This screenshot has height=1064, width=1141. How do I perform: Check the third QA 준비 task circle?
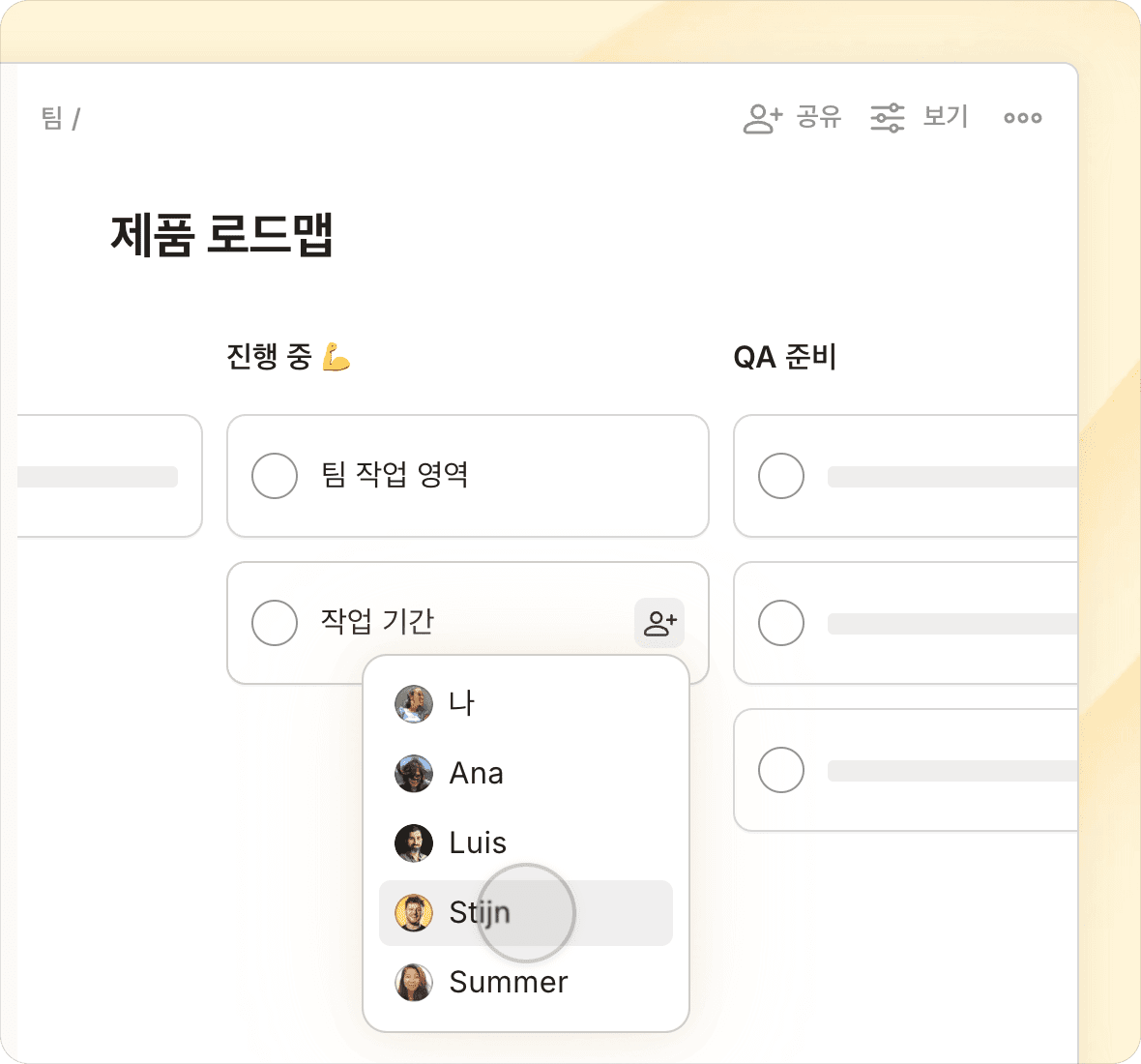[781, 770]
